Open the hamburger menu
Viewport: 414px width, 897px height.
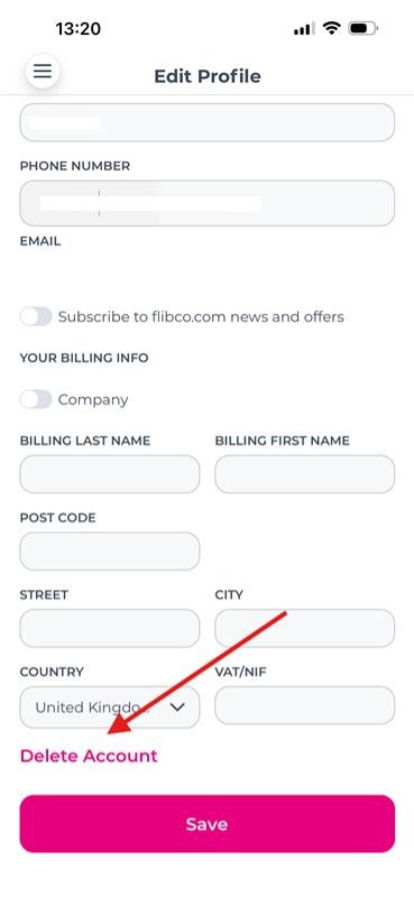(x=42, y=71)
